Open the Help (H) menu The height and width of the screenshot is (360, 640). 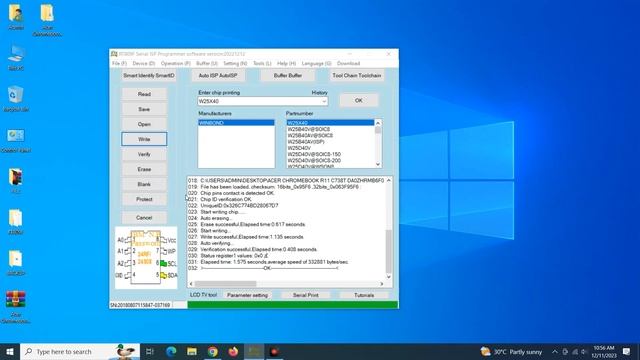[x=286, y=64]
